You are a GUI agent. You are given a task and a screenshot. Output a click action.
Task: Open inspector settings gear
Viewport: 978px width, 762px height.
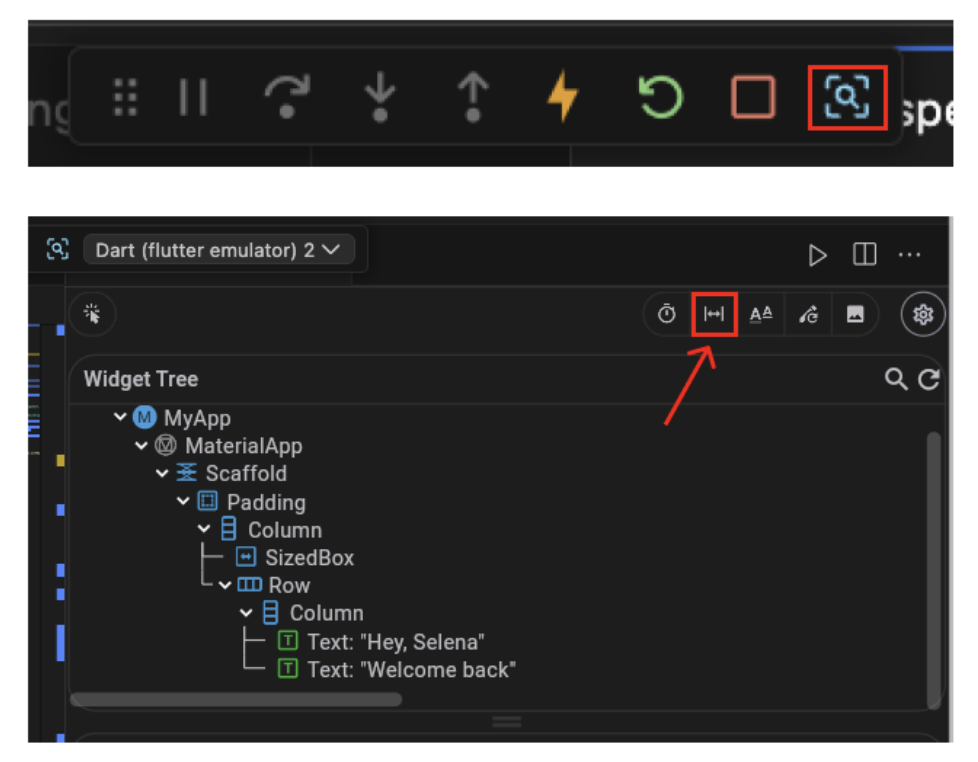pos(923,314)
